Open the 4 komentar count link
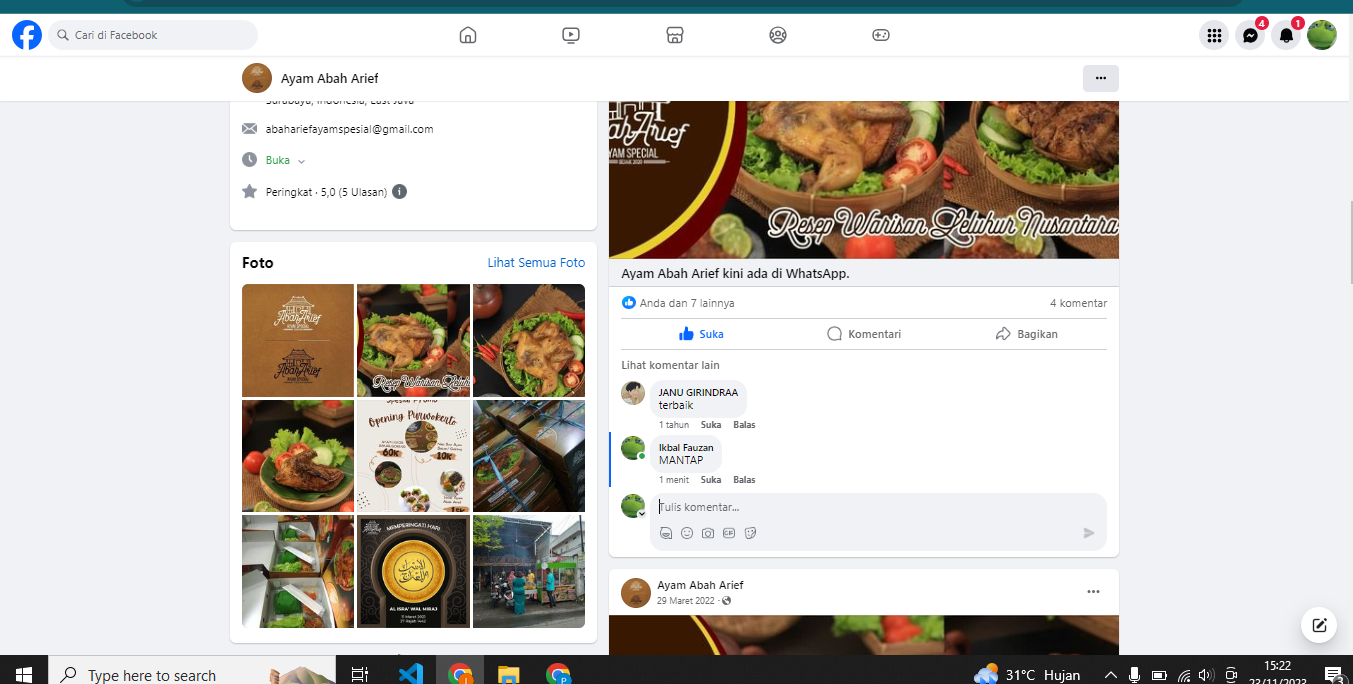This screenshot has width=1353, height=684. point(1078,303)
